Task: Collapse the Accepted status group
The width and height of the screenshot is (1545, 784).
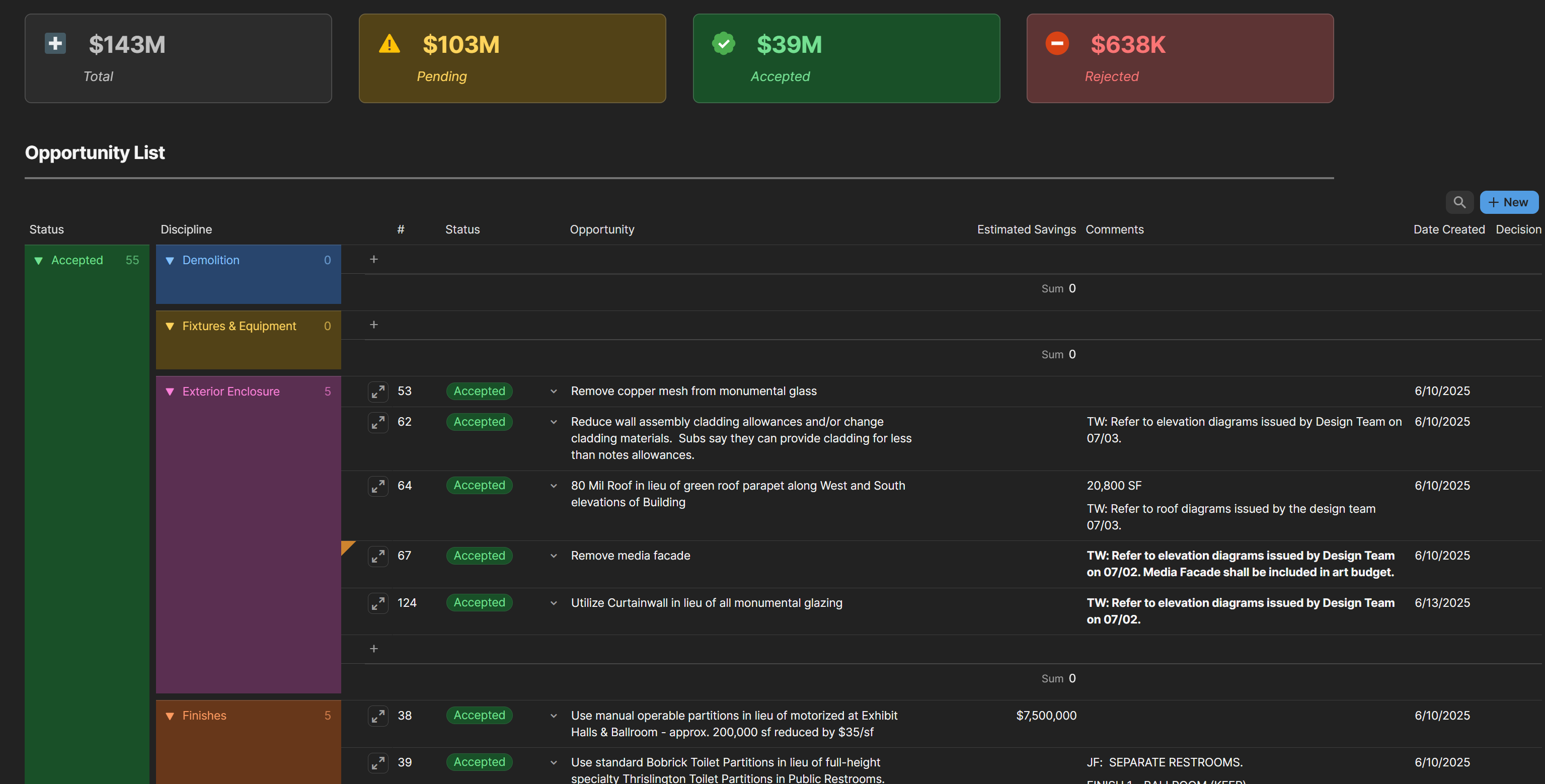Action: click(x=38, y=260)
